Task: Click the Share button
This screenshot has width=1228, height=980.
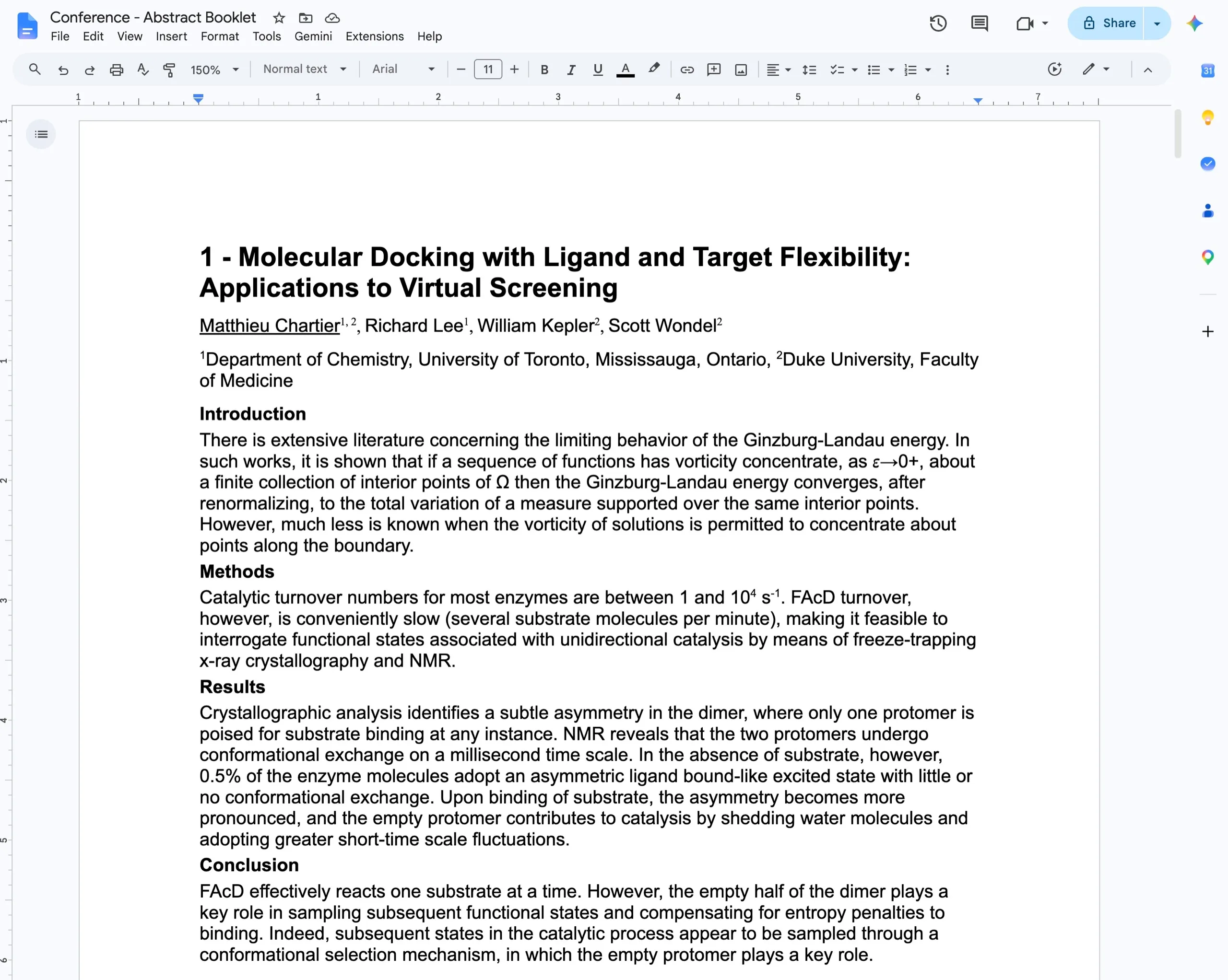Action: point(1106,23)
